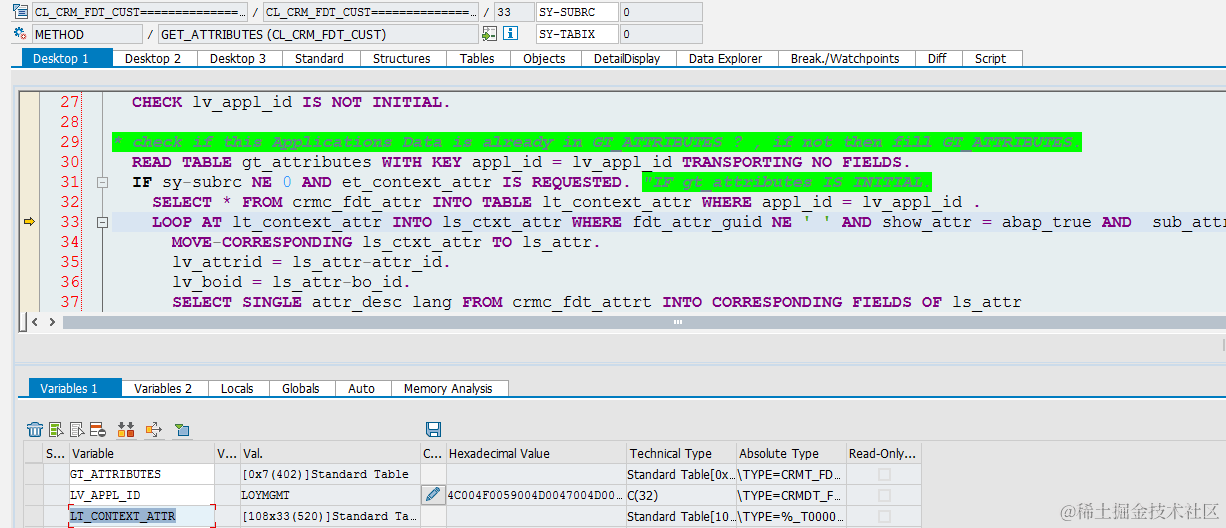Click the Variable column header
This screenshot has width=1226, height=528.
tap(140, 453)
